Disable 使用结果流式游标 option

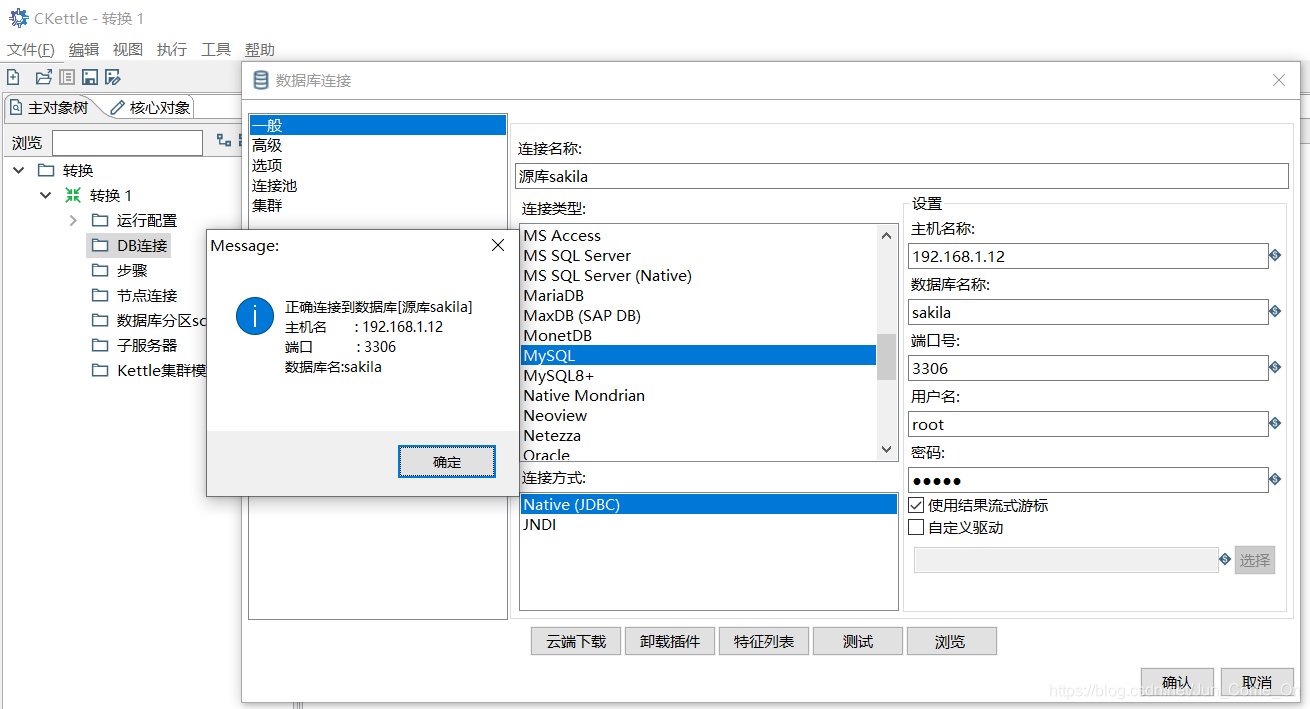click(x=916, y=505)
